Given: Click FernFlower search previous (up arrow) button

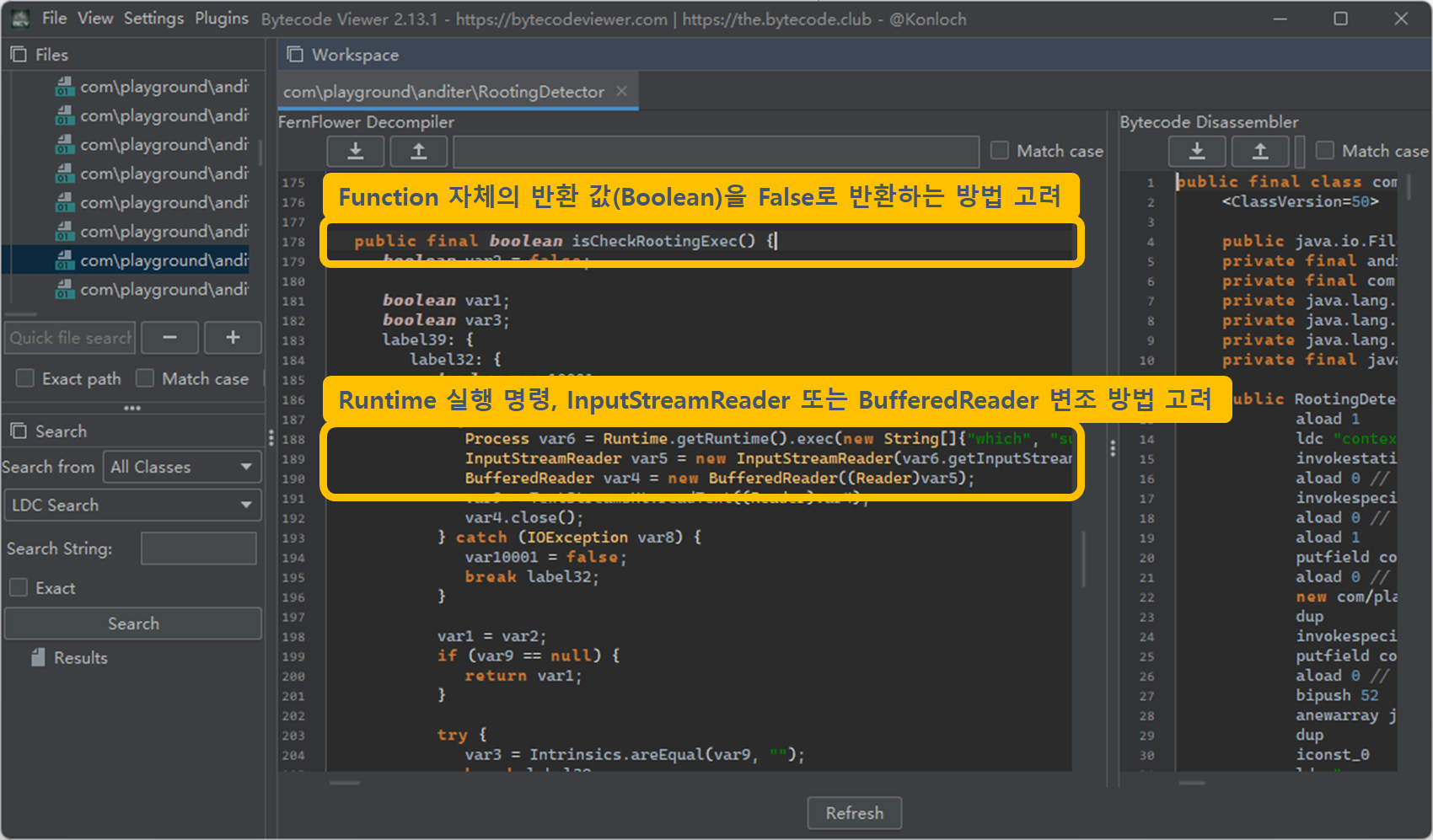Looking at the screenshot, I should point(418,152).
